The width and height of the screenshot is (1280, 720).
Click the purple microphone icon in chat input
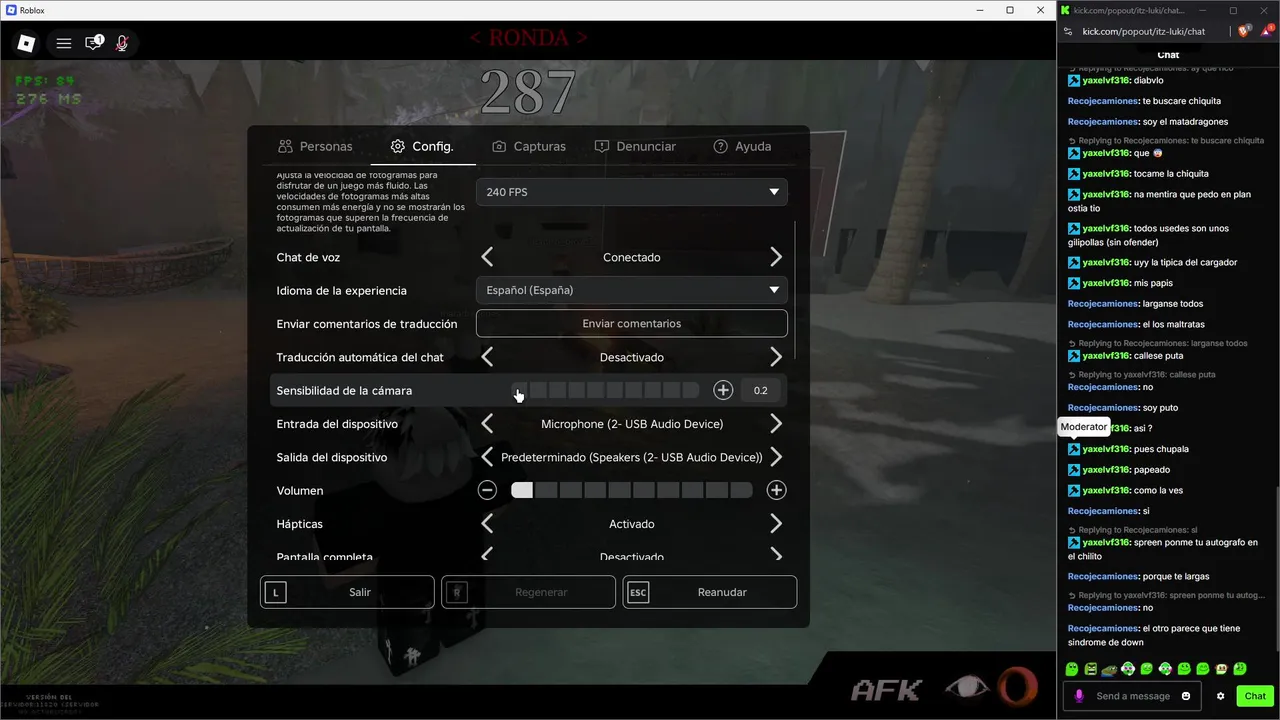click(x=1079, y=696)
